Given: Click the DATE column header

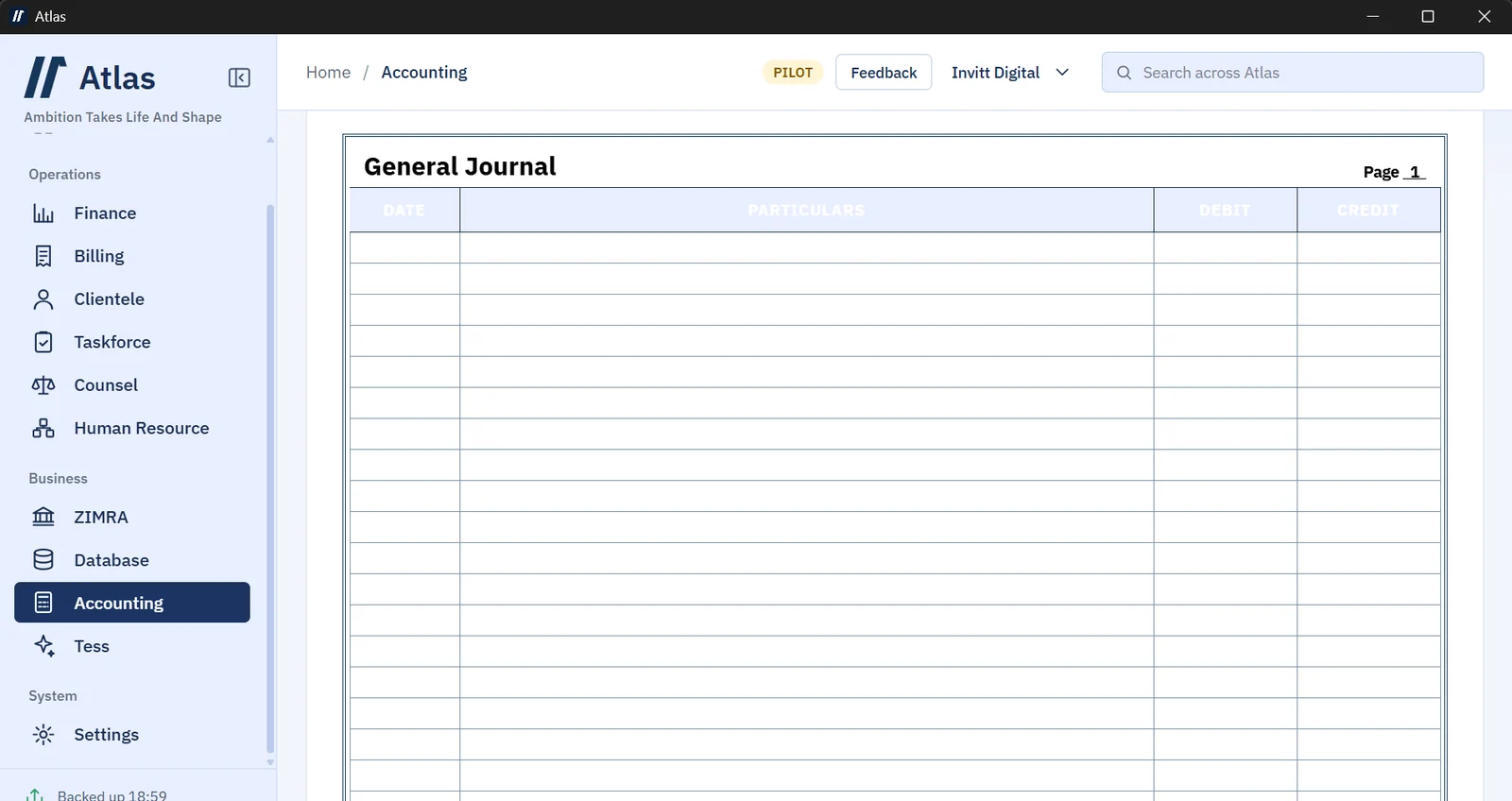Looking at the screenshot, I should pyautogui.click(x=404, y=210).
